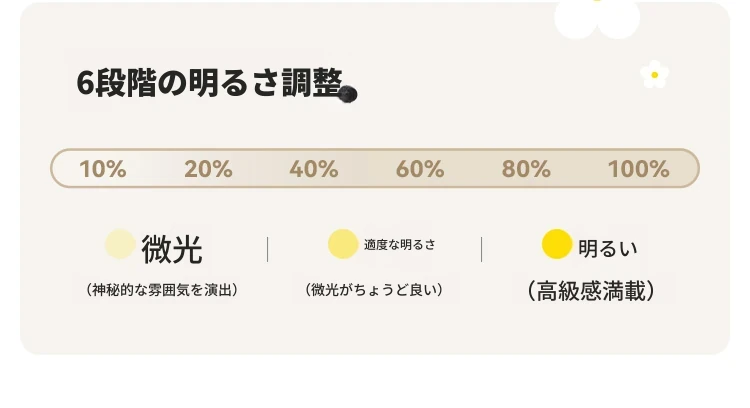The height and width of the screenshot is (408, 750).
Task: Click the (神秘的な雰囲気を演出) caption
Action: 162,290
